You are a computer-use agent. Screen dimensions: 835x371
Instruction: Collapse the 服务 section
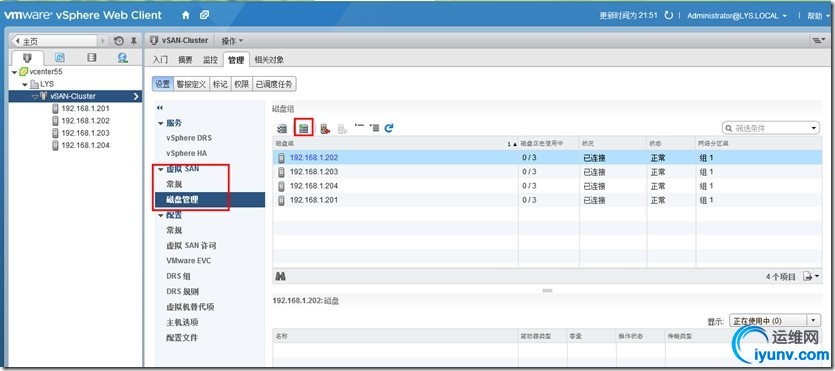[161, 123]
